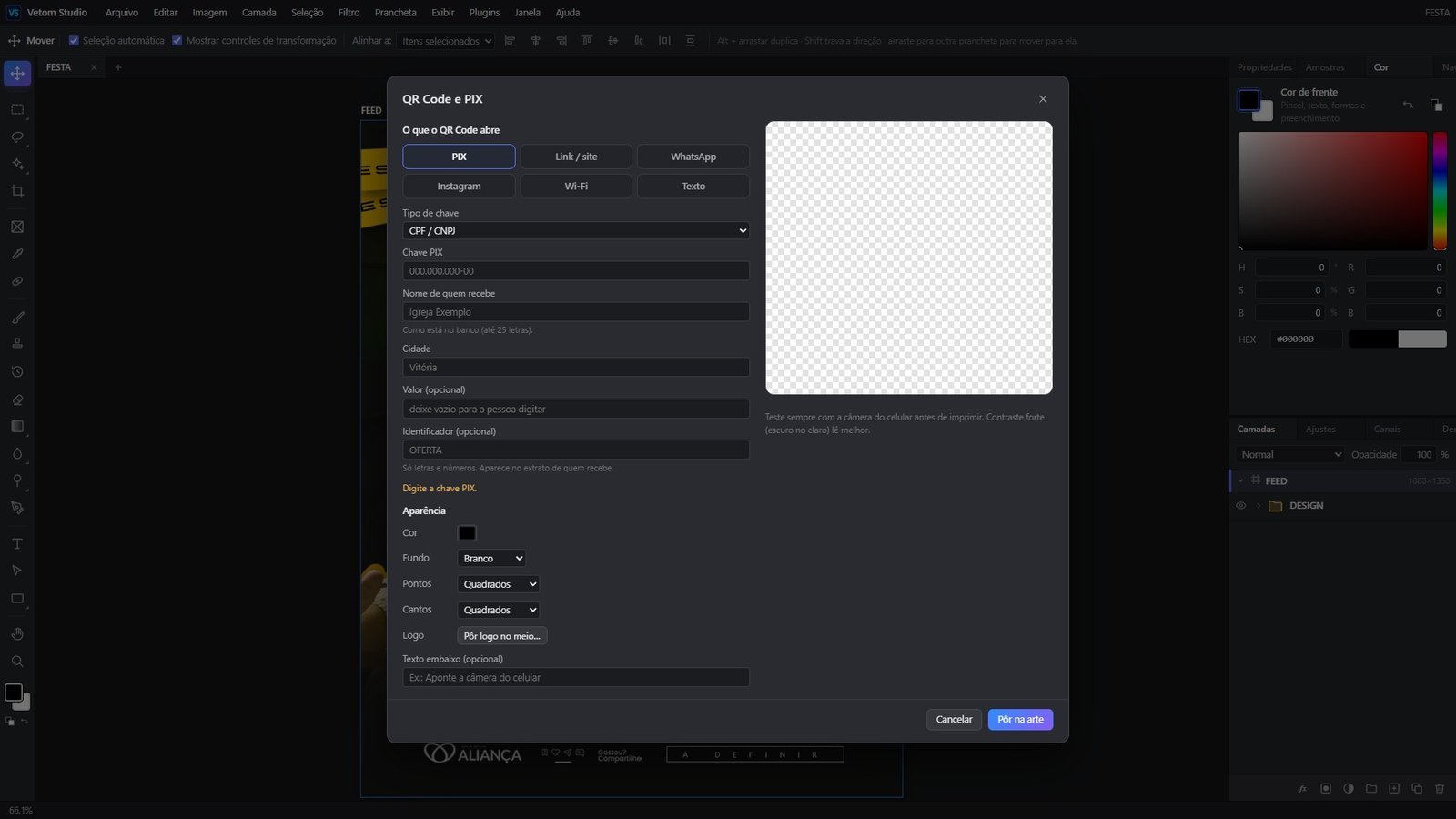
Task: Select the Eyedropper tool
Action: point(17,254)
